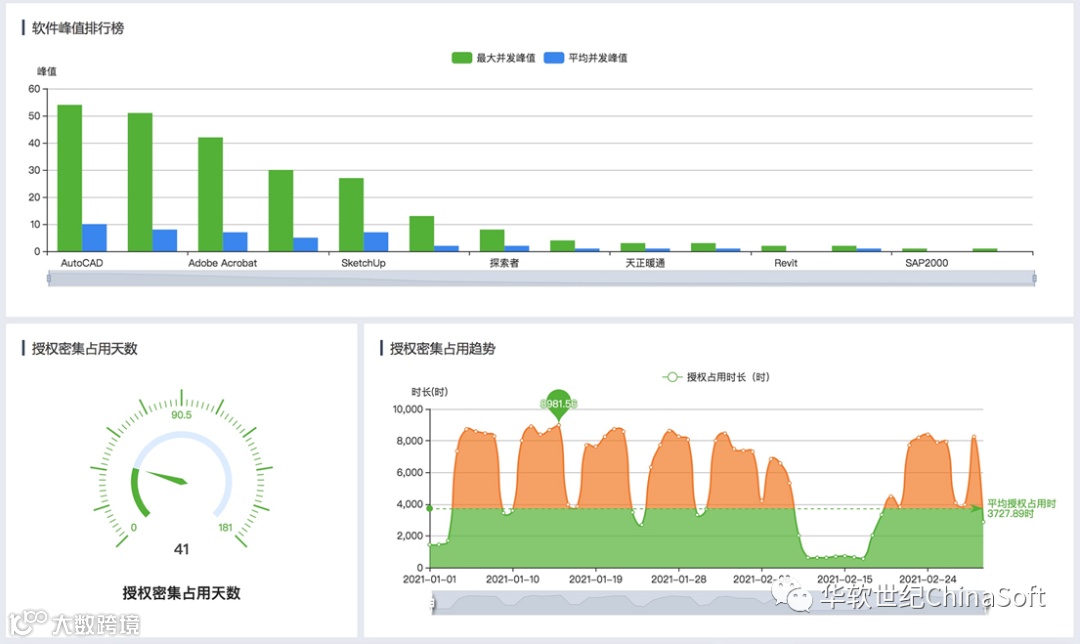Screen dimensions: 1080x644
Task: Click the SketchUp green peak bar
Action: [x=351, y=215]
